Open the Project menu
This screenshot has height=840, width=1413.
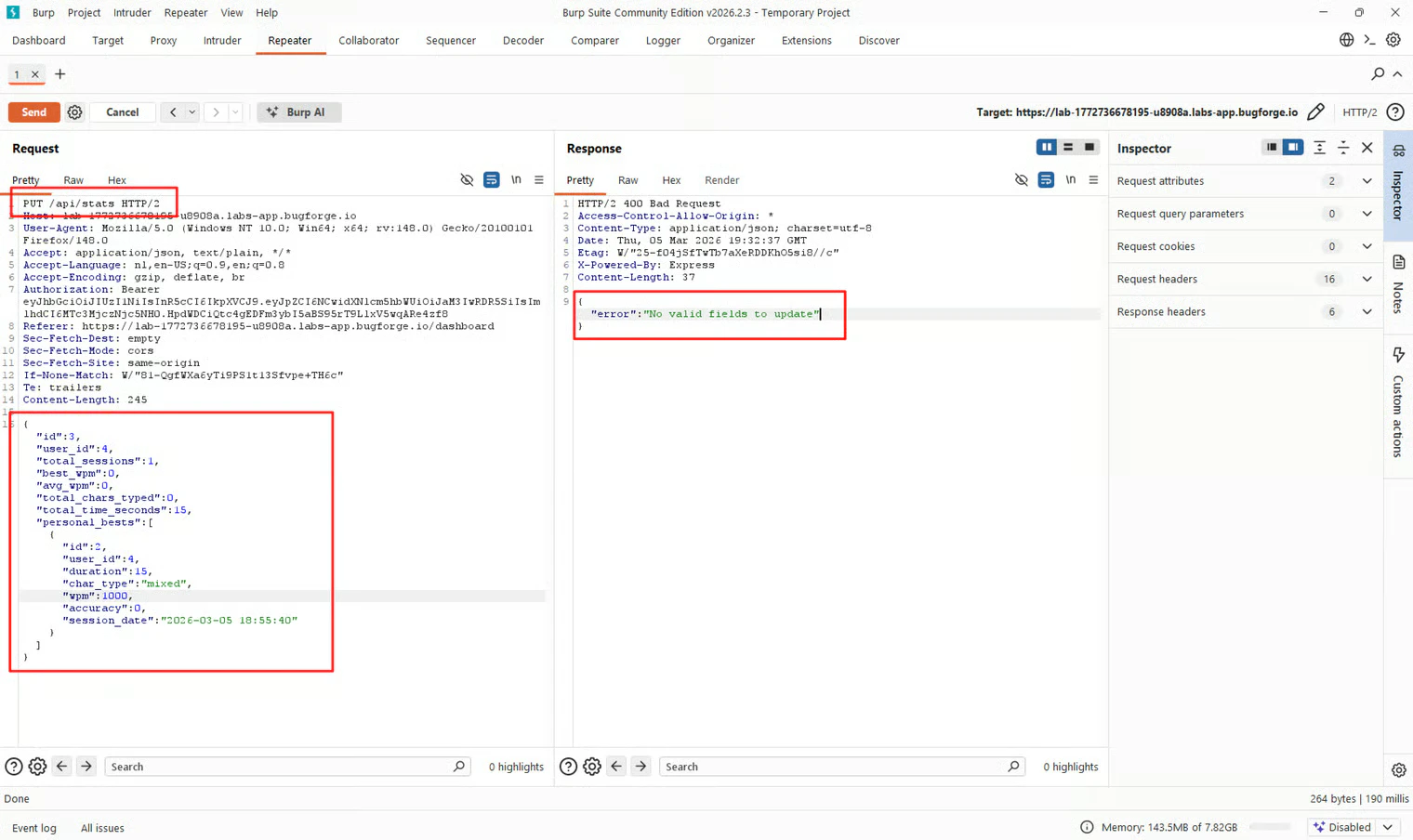(84, 13)
